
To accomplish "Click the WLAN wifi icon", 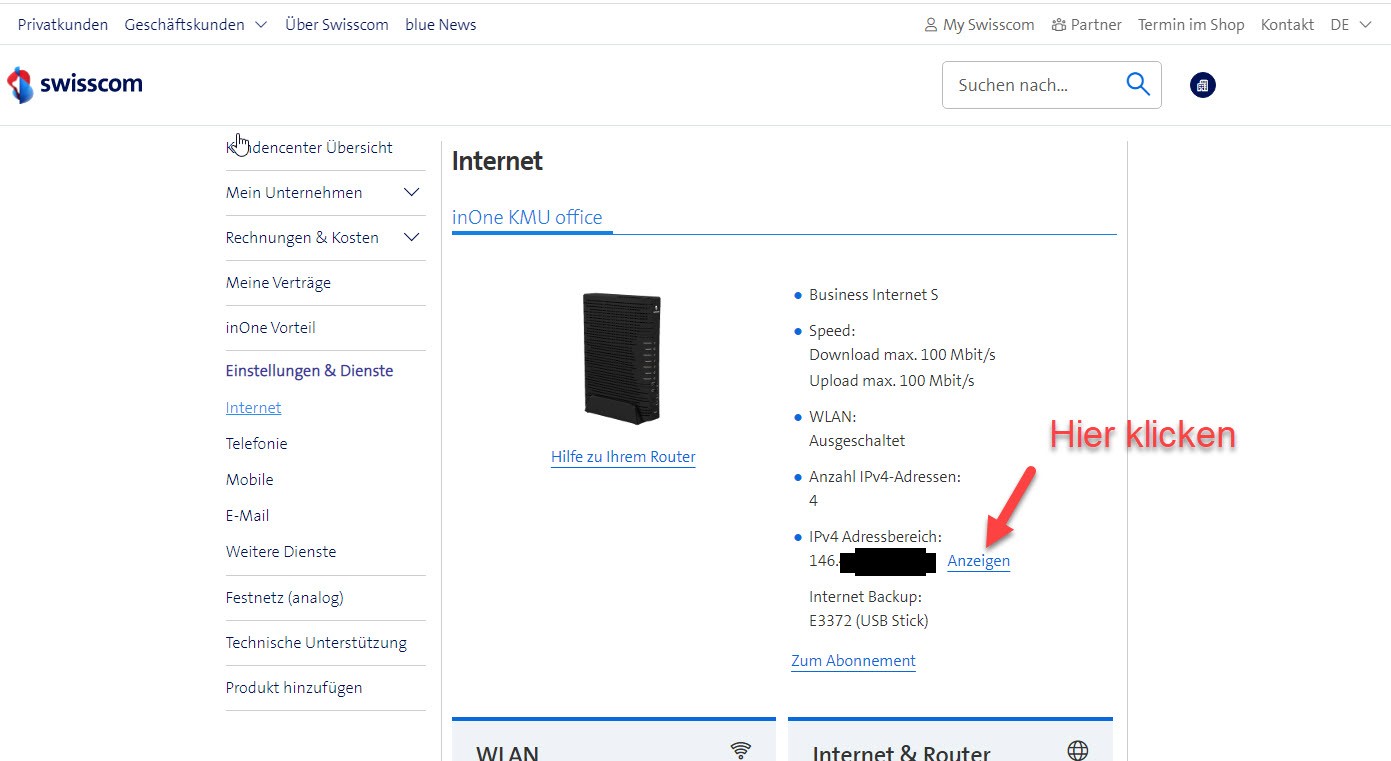I will (740, 750).
